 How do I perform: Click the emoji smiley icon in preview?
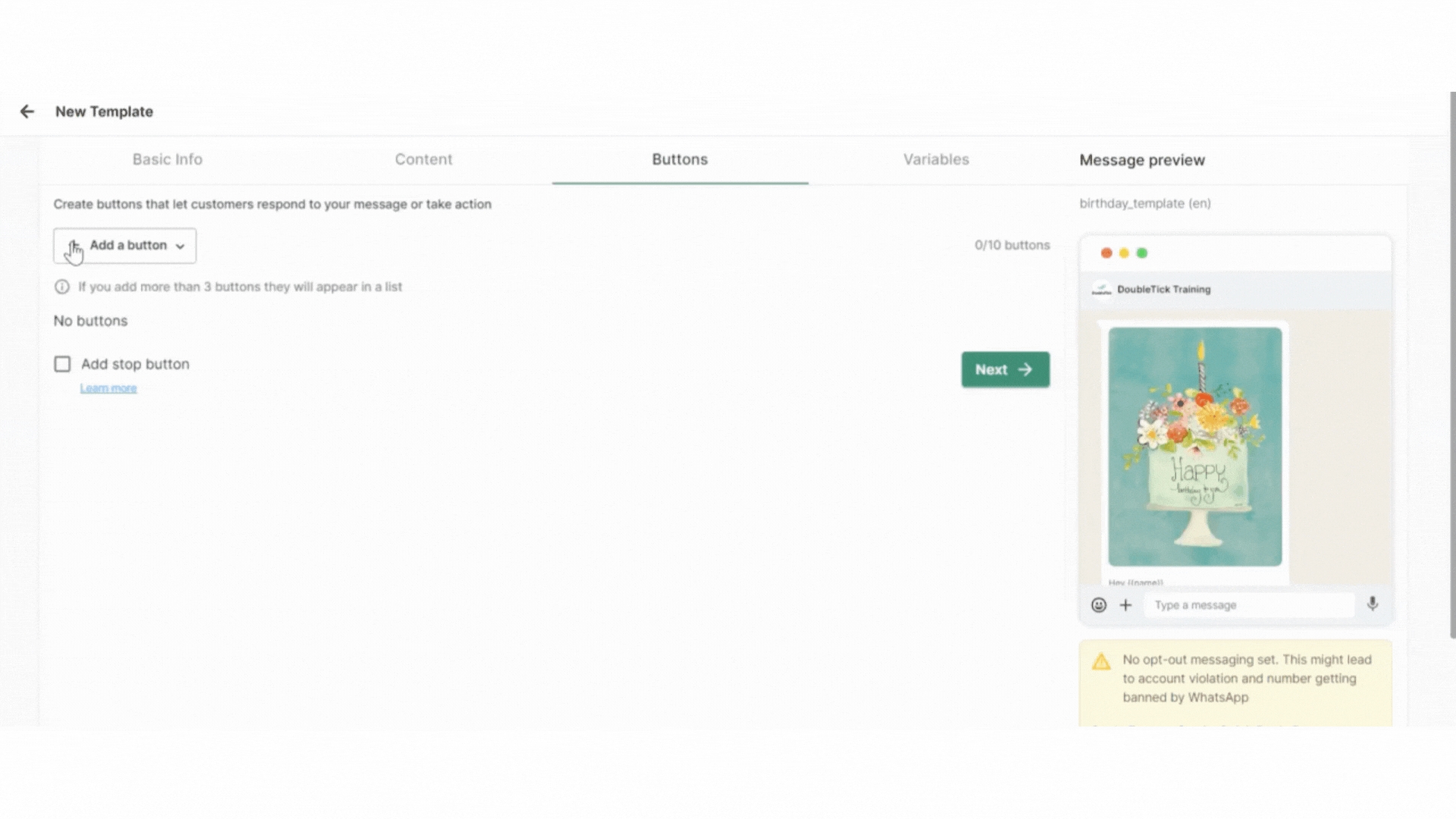click(1098, 605)
